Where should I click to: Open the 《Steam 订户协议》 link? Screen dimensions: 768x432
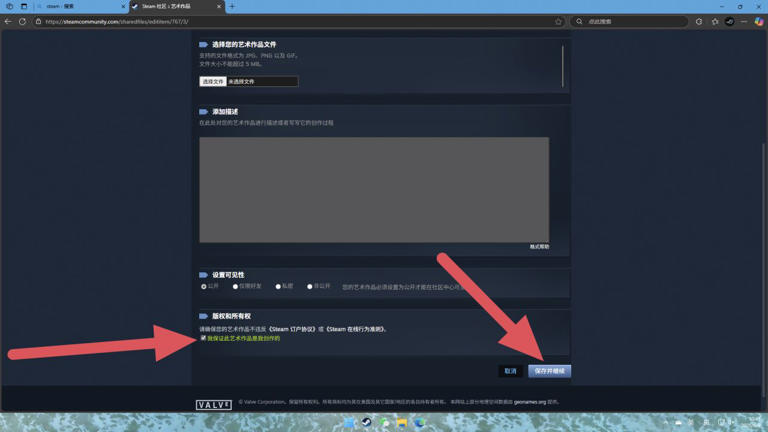click(292, 329)
